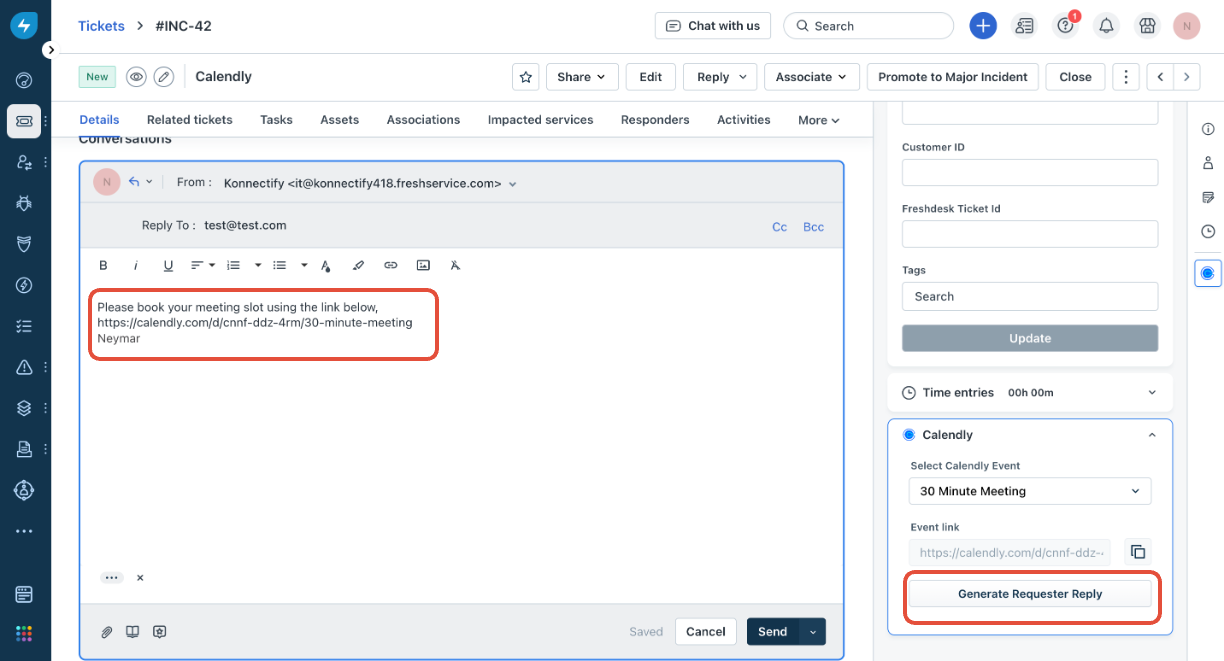Open the Tasks checklist icon in sidebar
This screenshot has width=1224, height=661.
pyautogui.click(x=24, y=326)
